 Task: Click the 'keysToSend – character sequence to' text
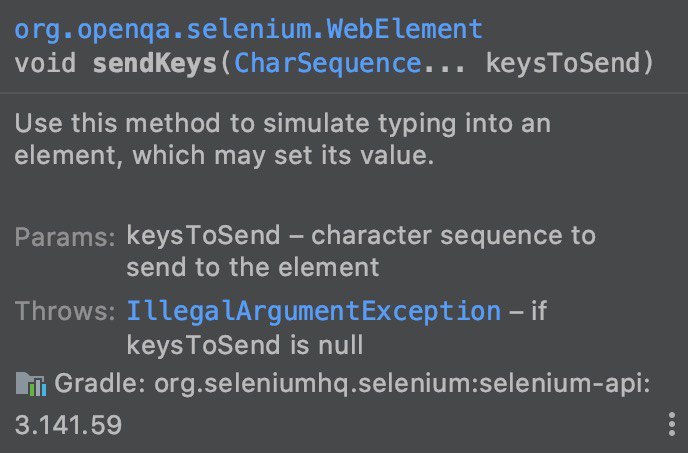tap(361, 236)
